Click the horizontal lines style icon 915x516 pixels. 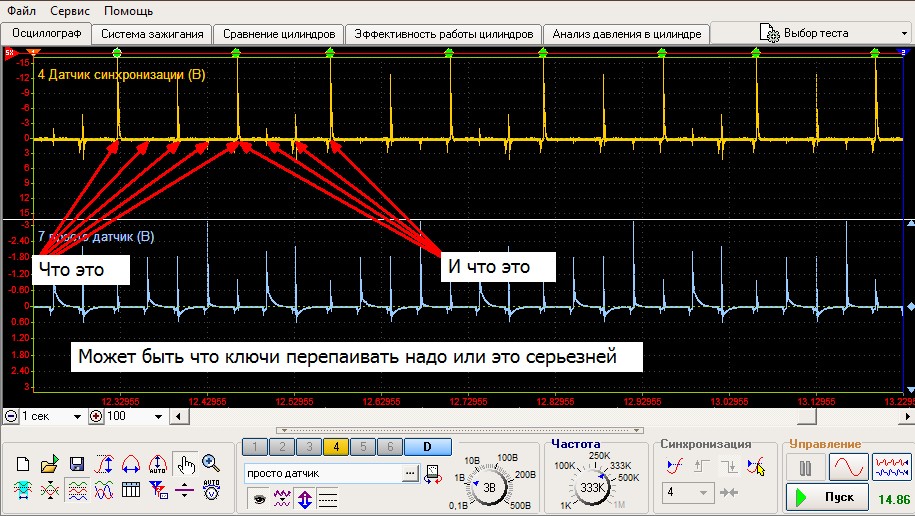coord(328,499)
